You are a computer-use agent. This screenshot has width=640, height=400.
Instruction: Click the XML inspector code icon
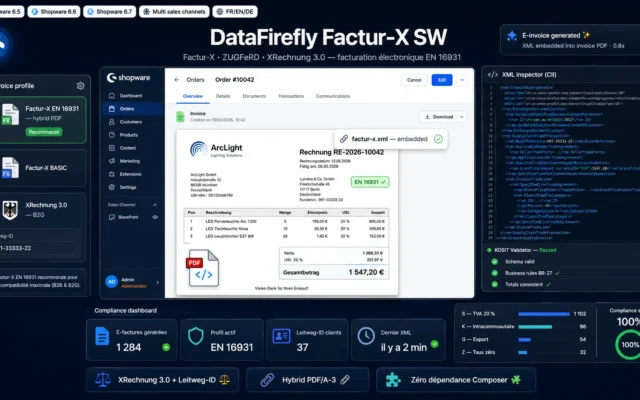tap(493, 75)
